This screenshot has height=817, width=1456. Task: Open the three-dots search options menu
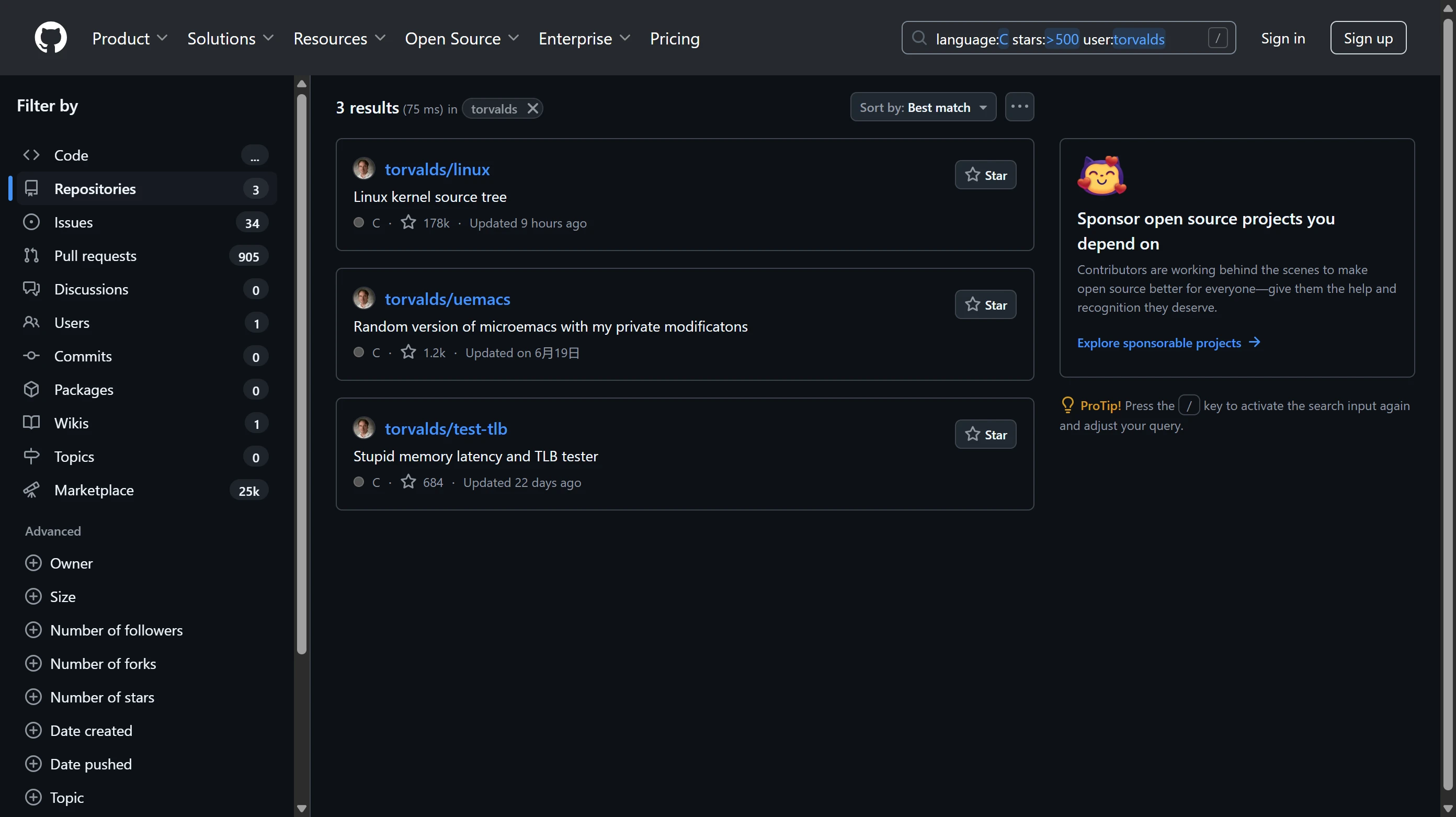point(1019,107)
